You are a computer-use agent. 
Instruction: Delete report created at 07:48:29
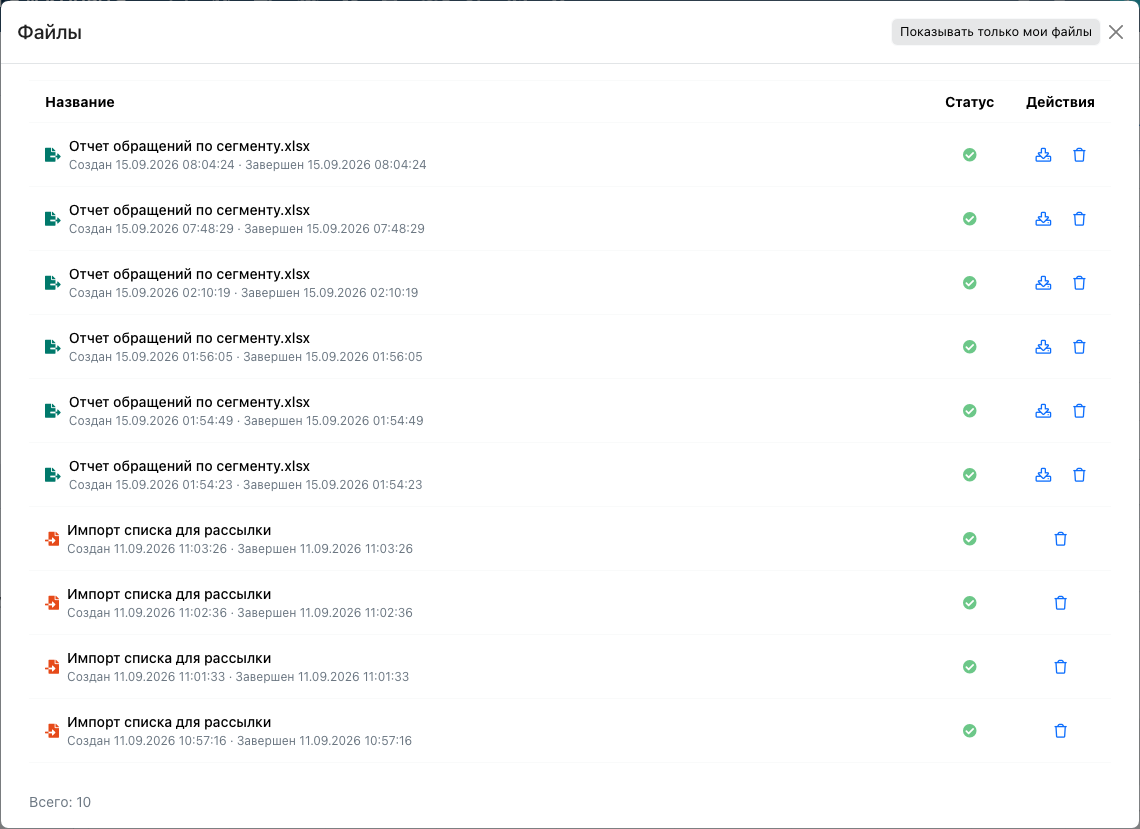pyautogui.click(x=1079, y=219)
